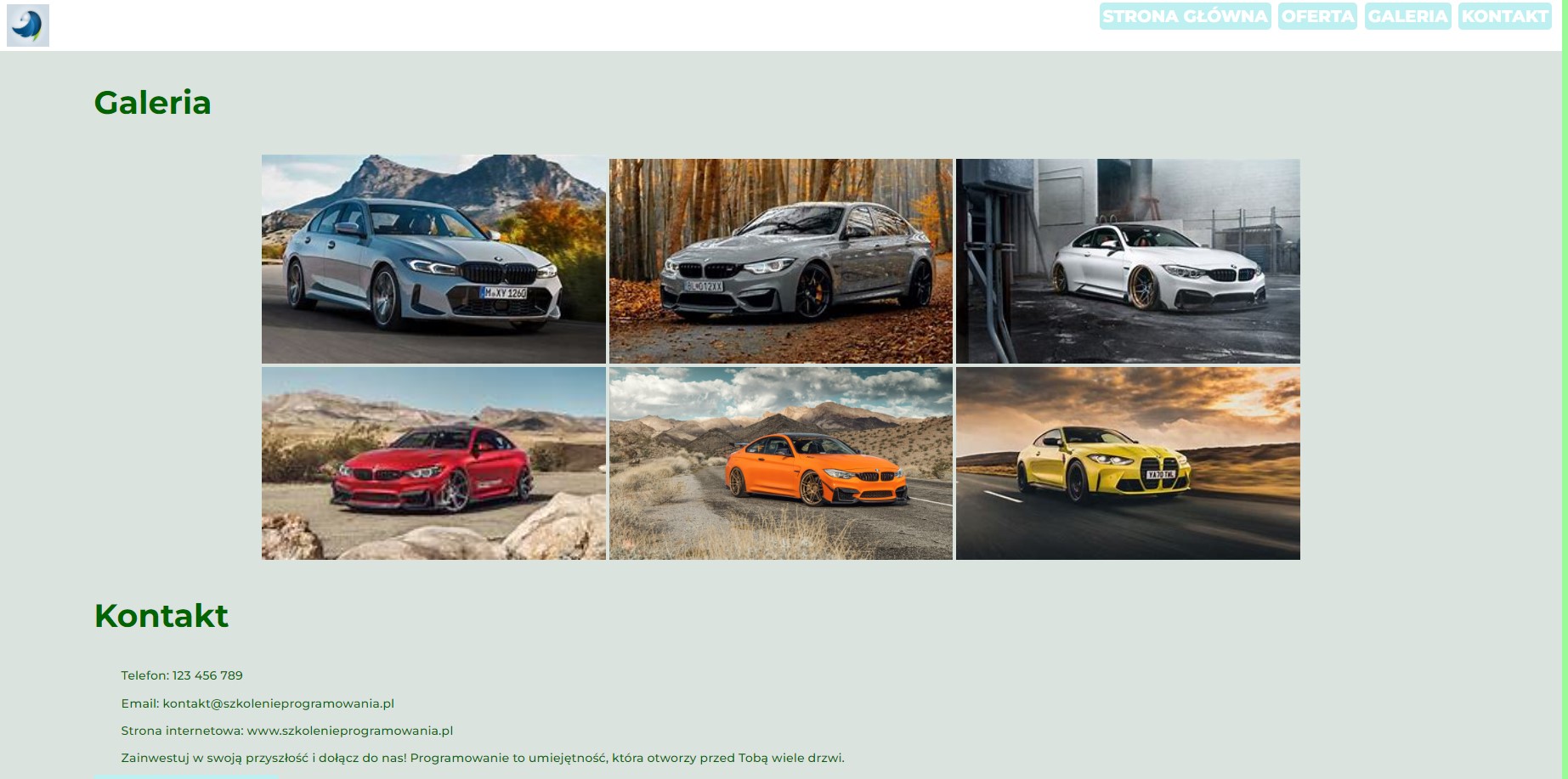Click the Kontakt section heading

[x=161, y=616]
